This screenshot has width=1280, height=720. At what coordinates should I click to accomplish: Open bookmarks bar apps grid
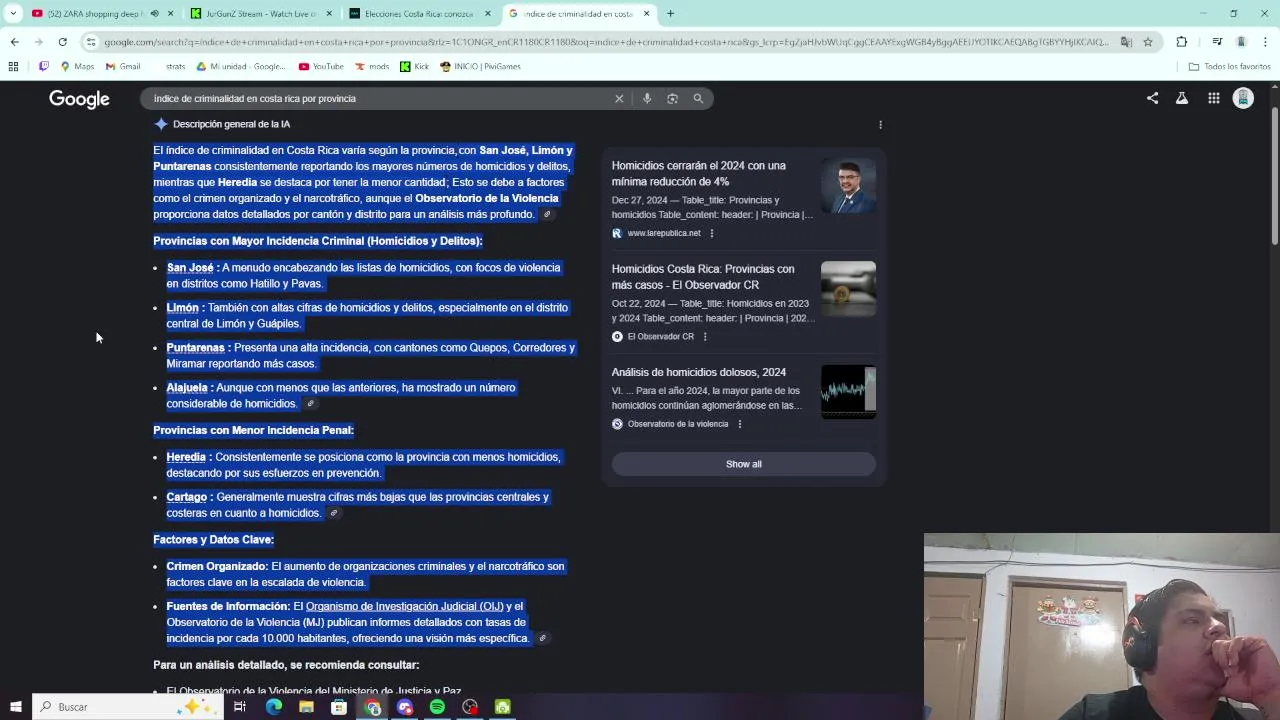click(x=13, y=66)
